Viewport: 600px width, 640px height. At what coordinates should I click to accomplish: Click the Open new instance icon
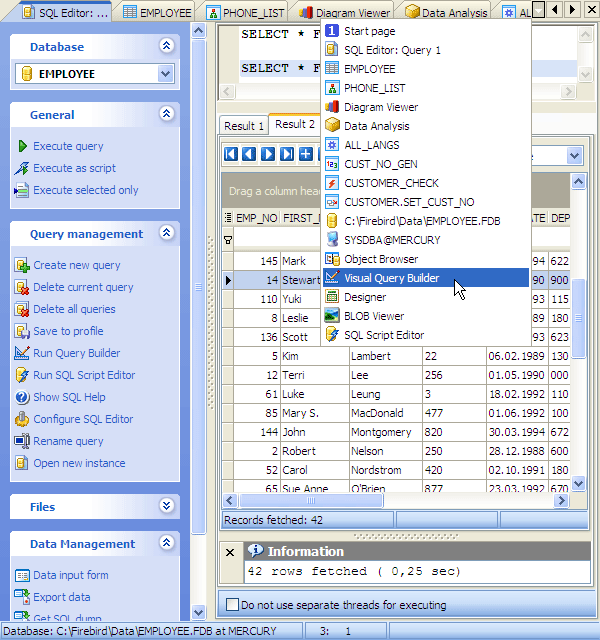(22, 463)
